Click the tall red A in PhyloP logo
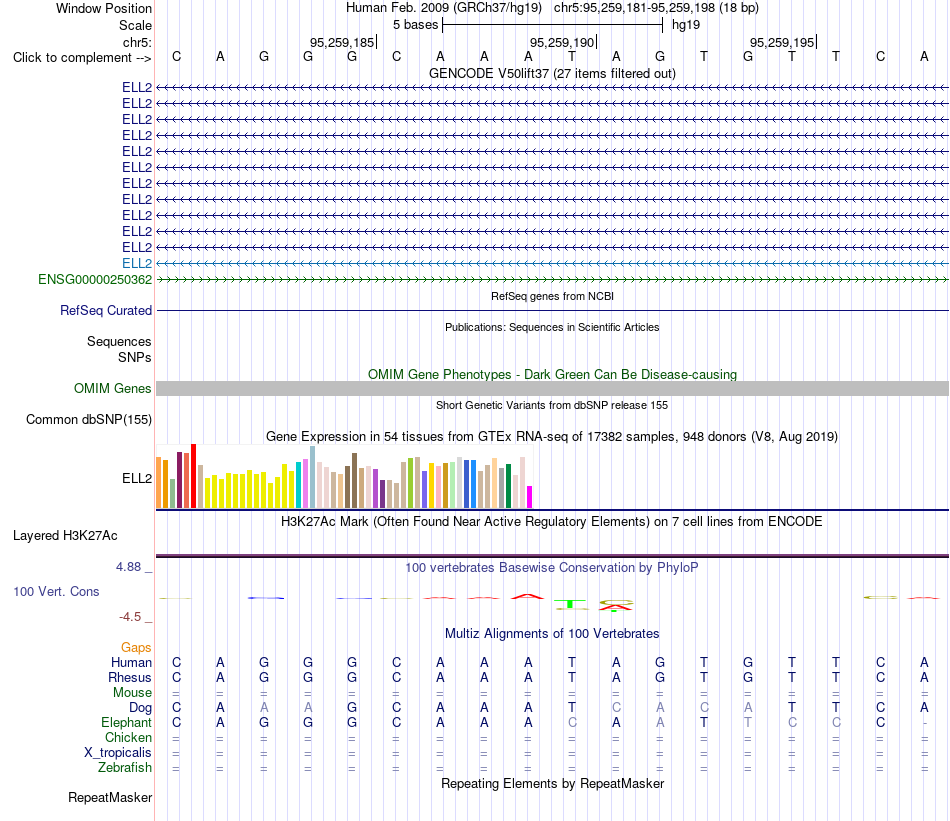The image size is (950, 821). pyautogui.click(x=528, y=596)
